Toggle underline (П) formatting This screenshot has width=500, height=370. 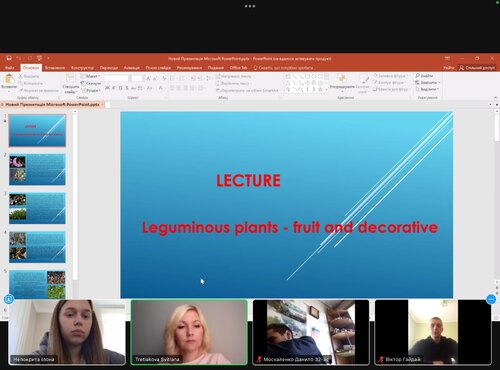tap(120, 88)
